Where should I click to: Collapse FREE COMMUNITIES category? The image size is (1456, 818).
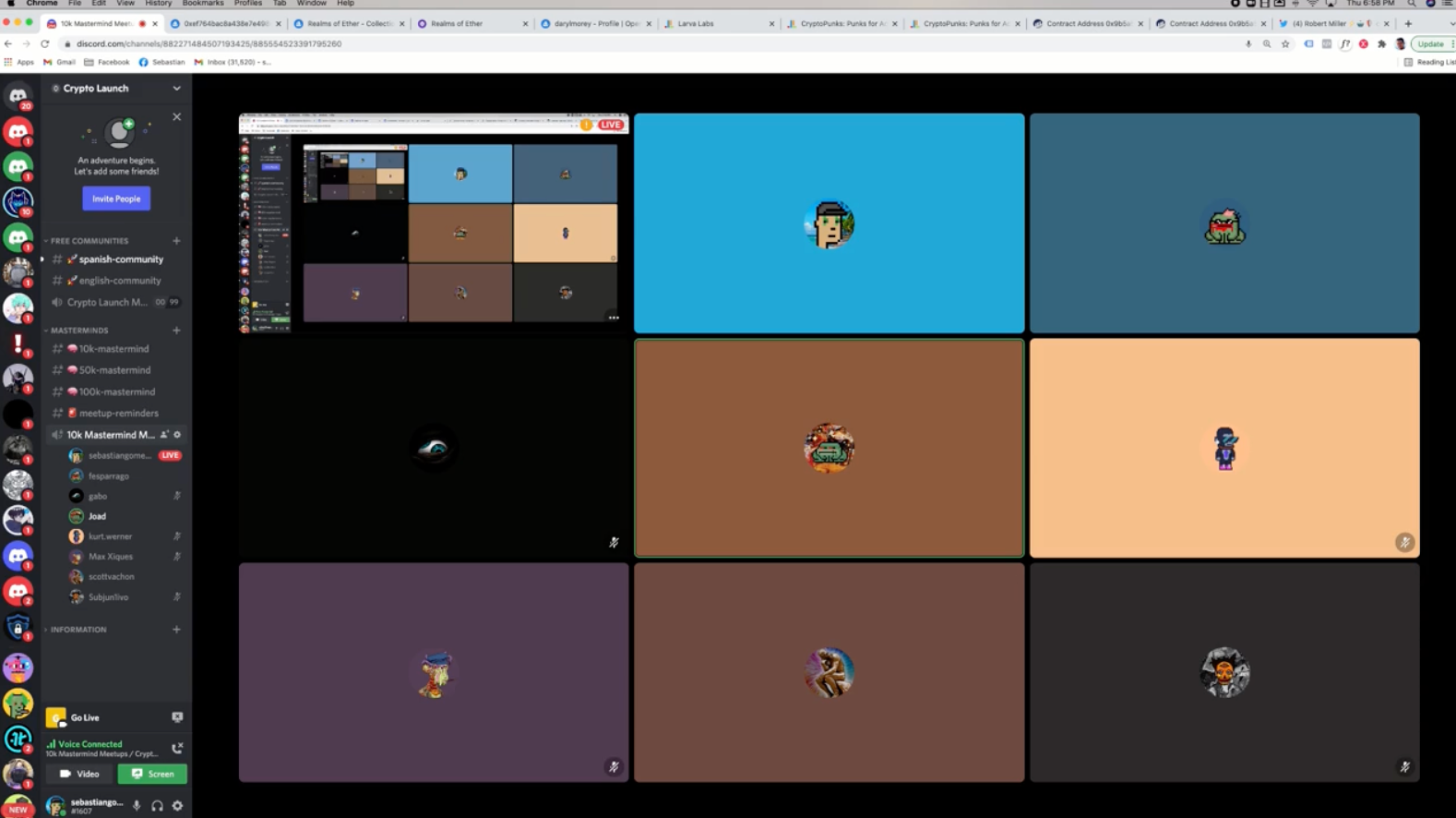[x=88, y=241]
